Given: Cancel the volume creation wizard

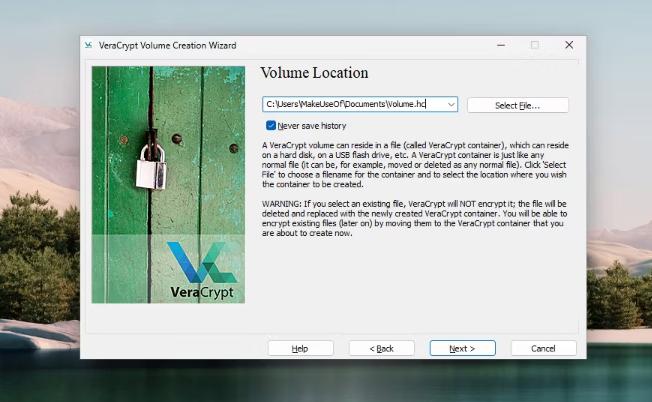Looking at the screenshot, I should tap(543, 348).
